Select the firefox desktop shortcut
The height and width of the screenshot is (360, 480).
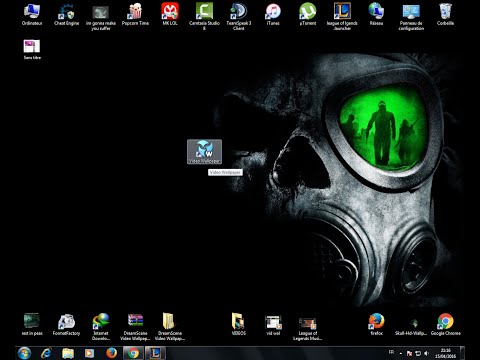click(376, 324)
